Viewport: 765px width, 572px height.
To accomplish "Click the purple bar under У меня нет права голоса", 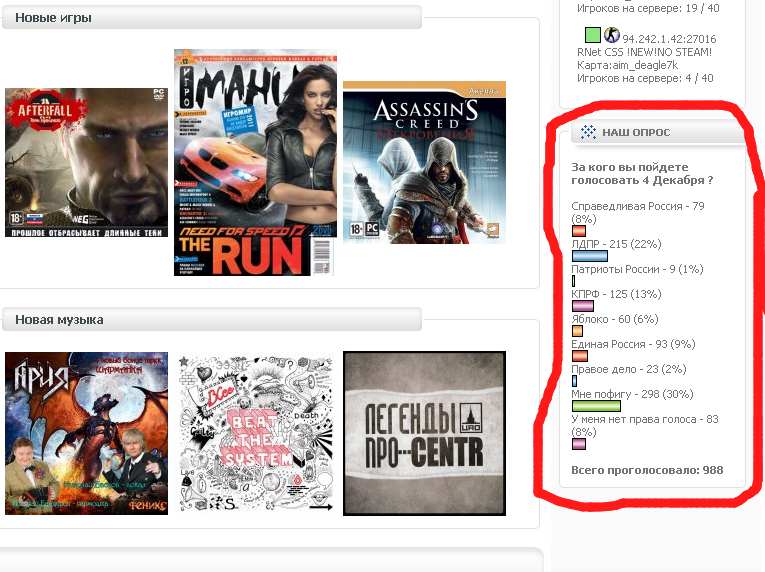I will [579, 444].
